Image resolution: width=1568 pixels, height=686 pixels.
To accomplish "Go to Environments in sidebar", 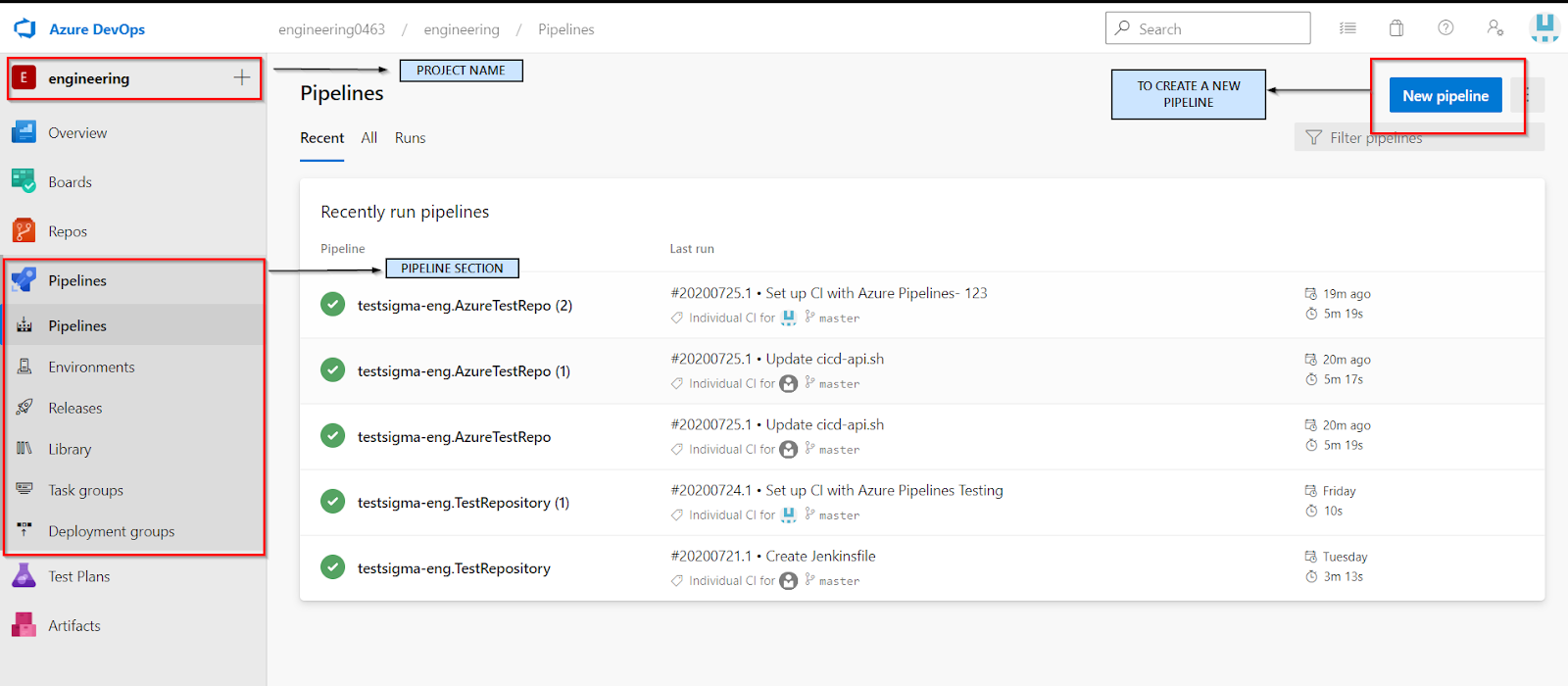I will [x=91, y=367].
